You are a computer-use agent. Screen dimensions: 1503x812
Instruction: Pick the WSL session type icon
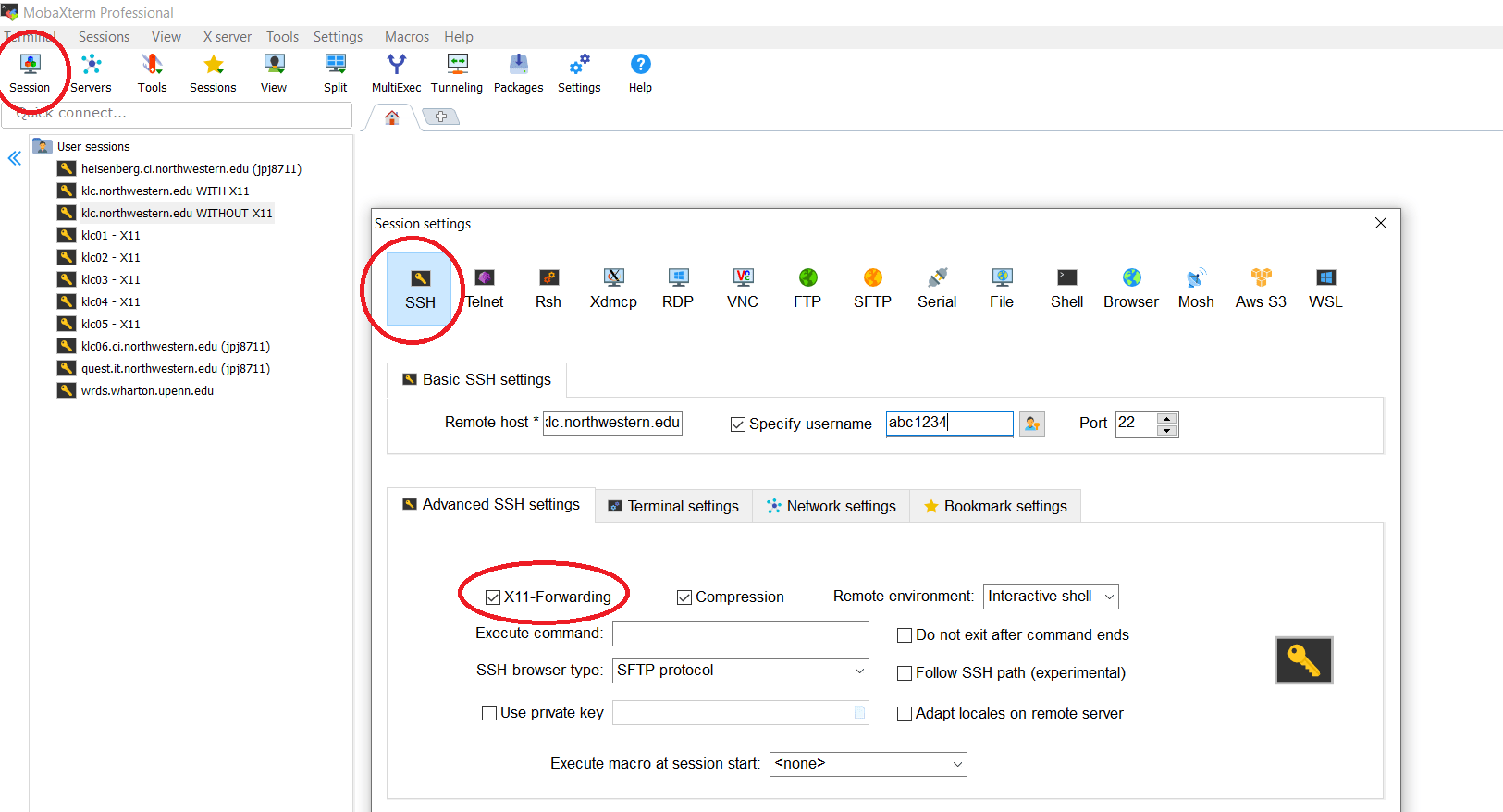click(x=1325, y=289)
